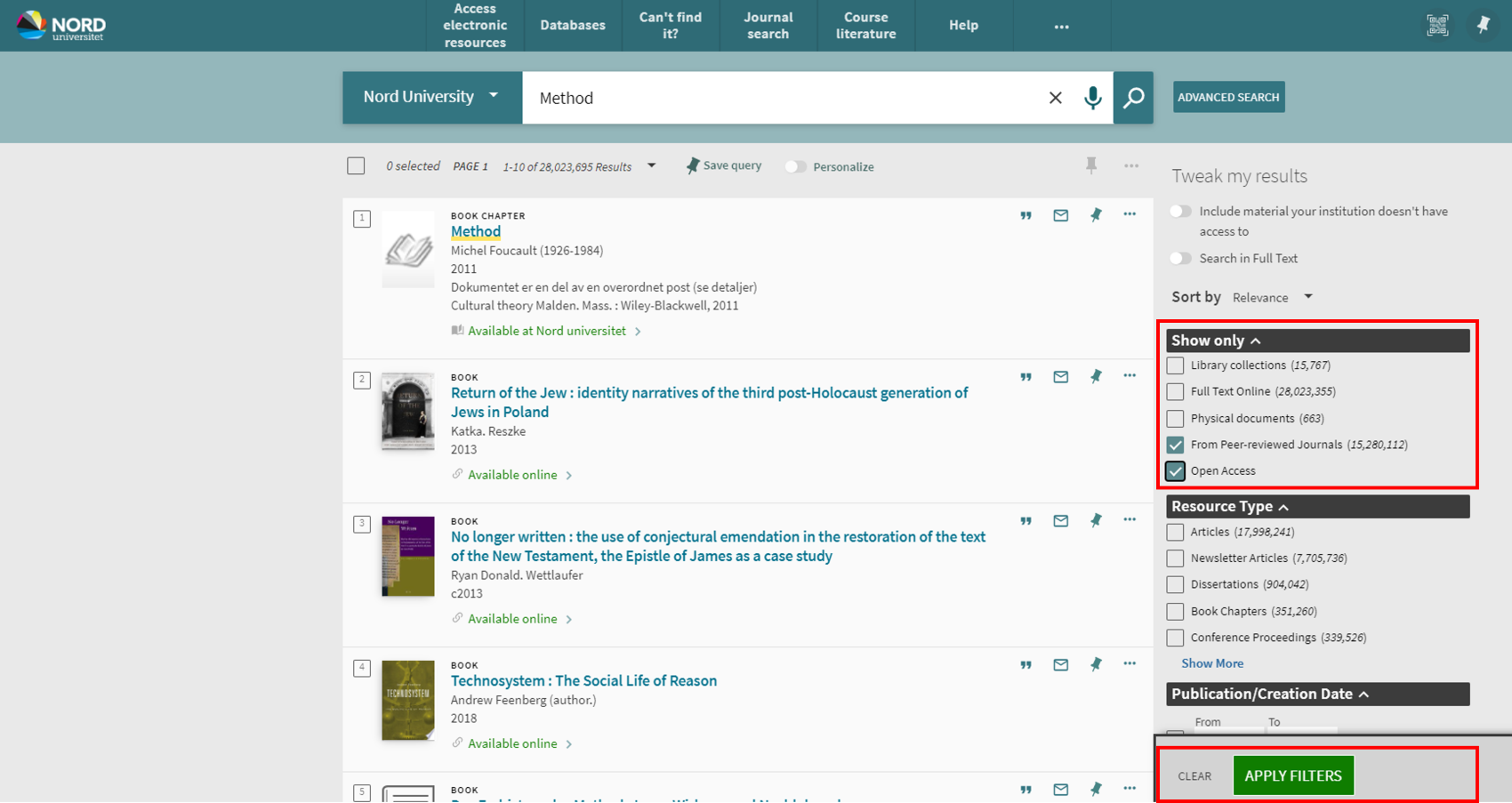The width and height of the screenshot is (1512, 803).
Task: Check the Full Text Online filter
Action: point(1174,391)
